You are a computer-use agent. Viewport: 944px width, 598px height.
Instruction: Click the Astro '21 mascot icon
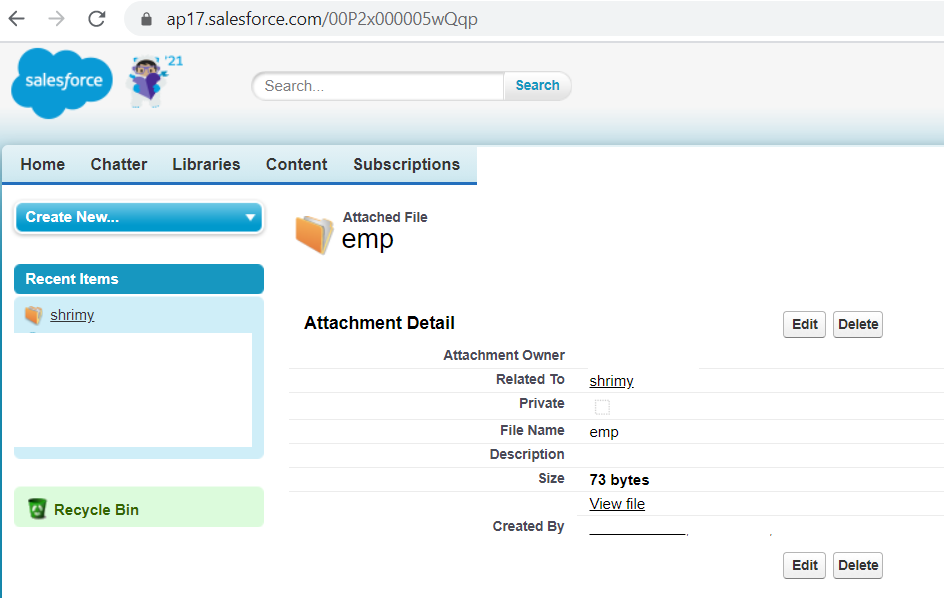[149, 82]
